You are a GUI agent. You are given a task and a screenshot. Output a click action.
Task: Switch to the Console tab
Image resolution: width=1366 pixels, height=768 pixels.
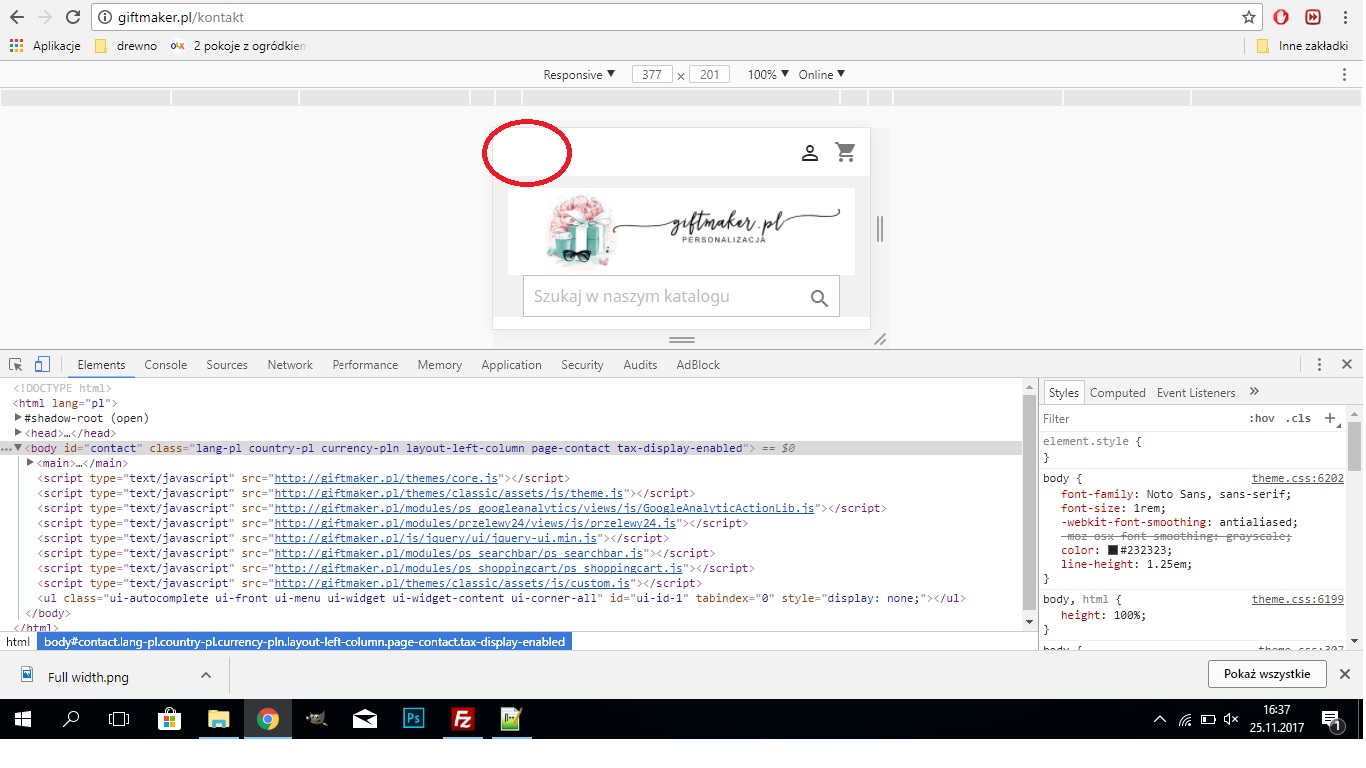click(x=166, y=365)
